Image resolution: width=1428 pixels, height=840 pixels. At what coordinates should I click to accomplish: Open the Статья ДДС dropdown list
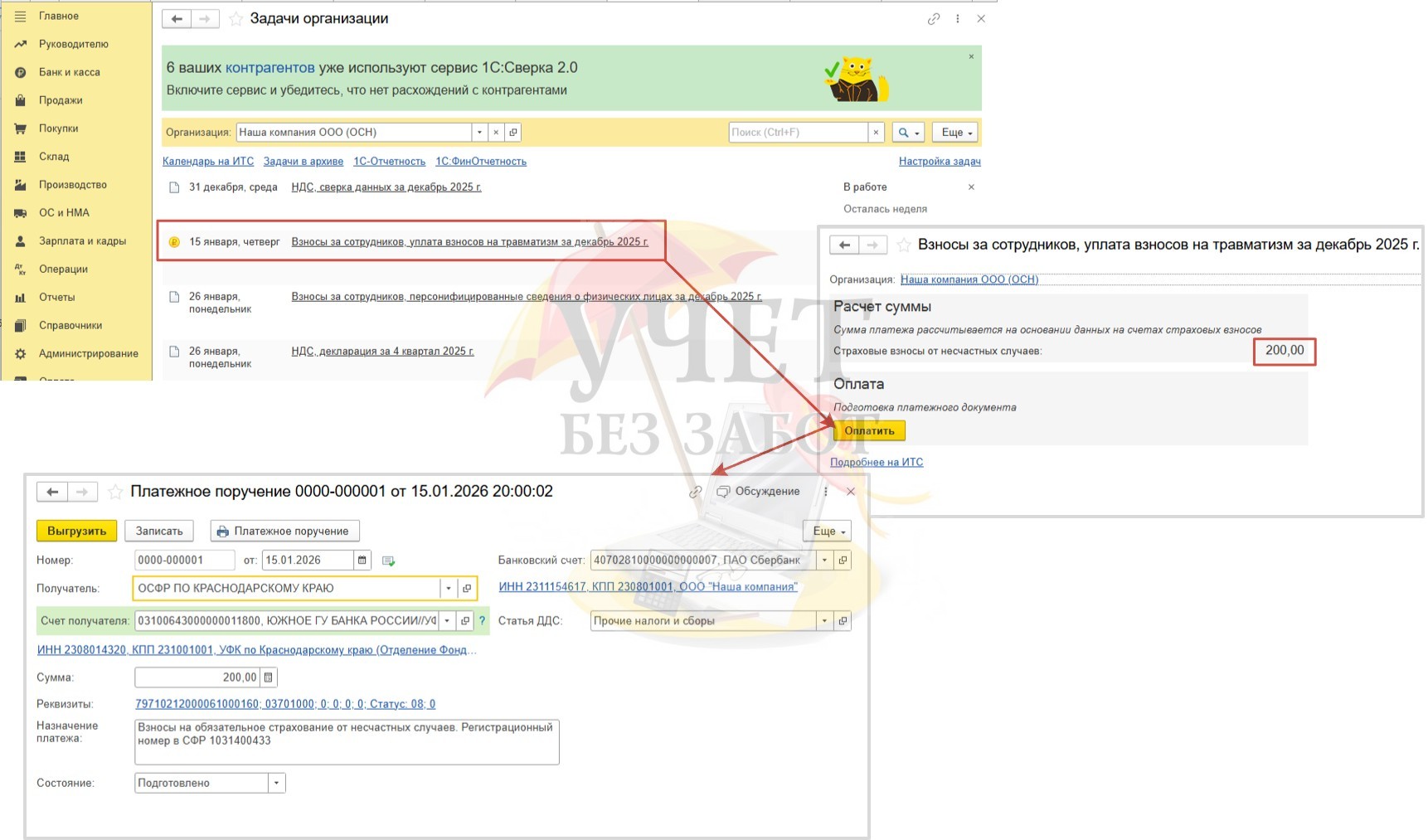[824, 621]
